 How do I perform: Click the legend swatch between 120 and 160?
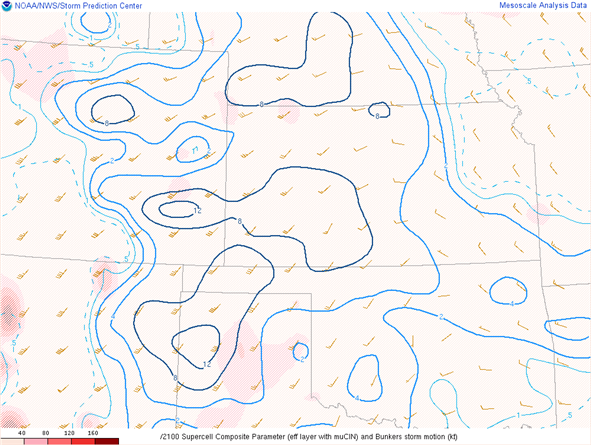[x=83, y=441]
